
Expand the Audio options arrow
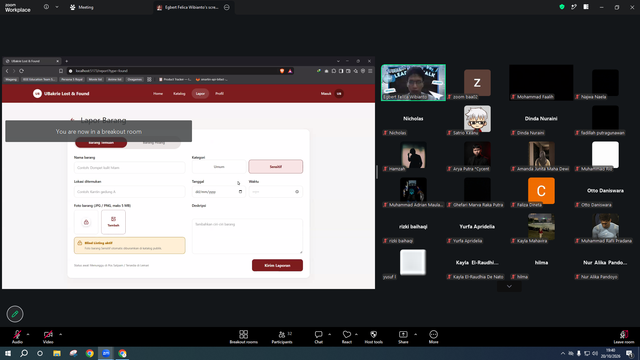point(28,334)
